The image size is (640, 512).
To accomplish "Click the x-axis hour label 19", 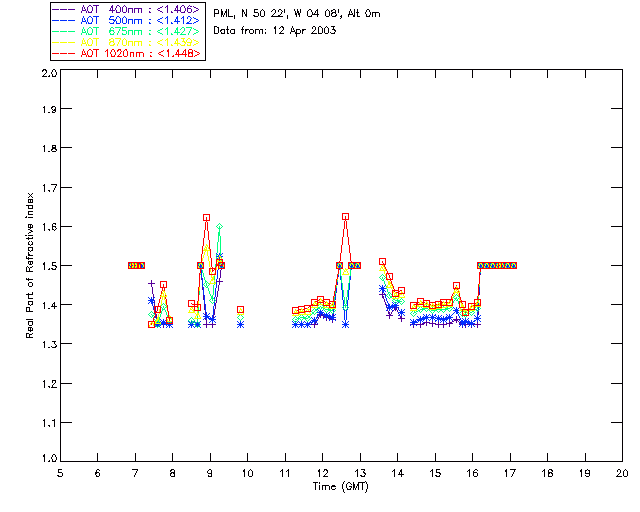I will pos(585,473).
